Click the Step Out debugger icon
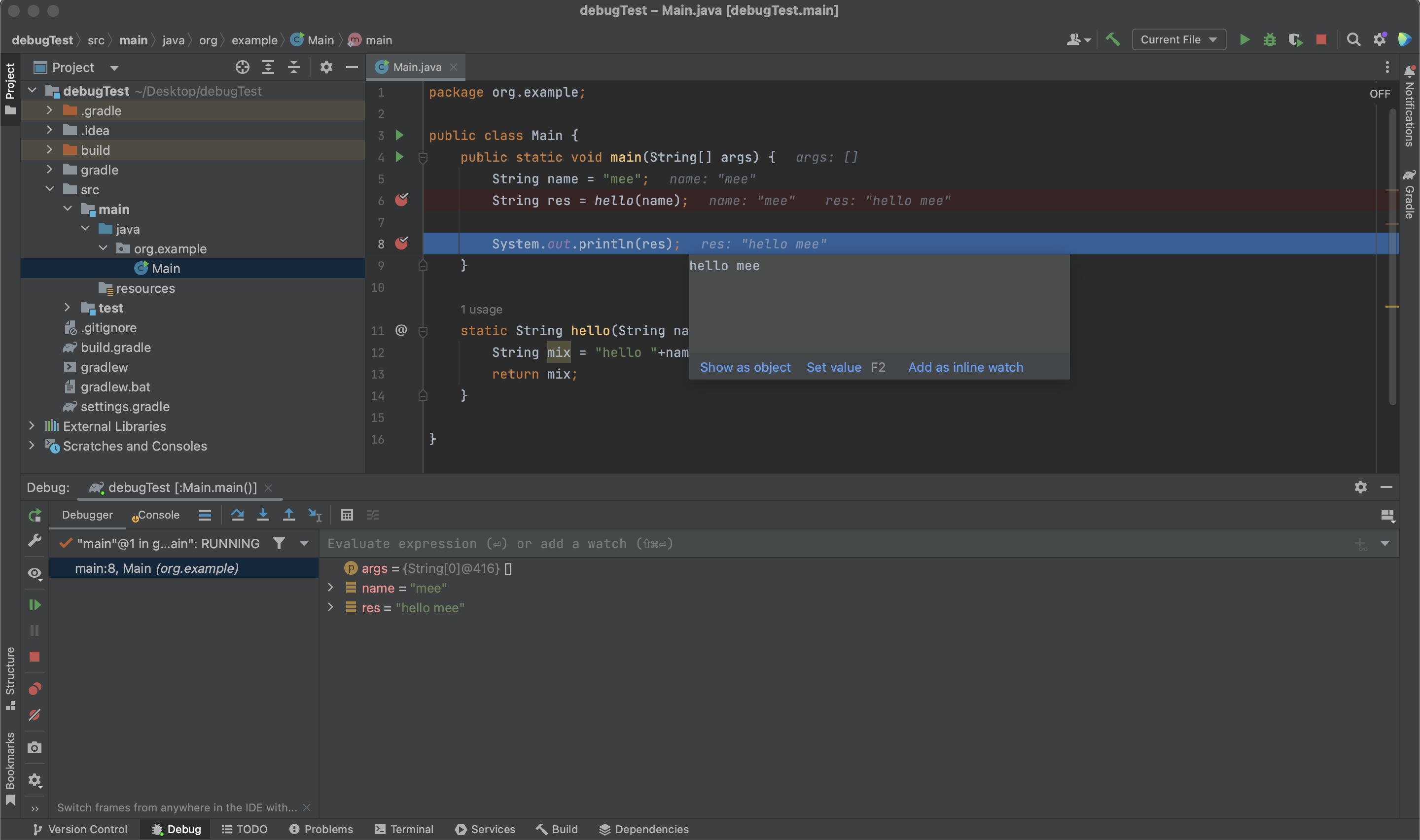 pos(288,515)
